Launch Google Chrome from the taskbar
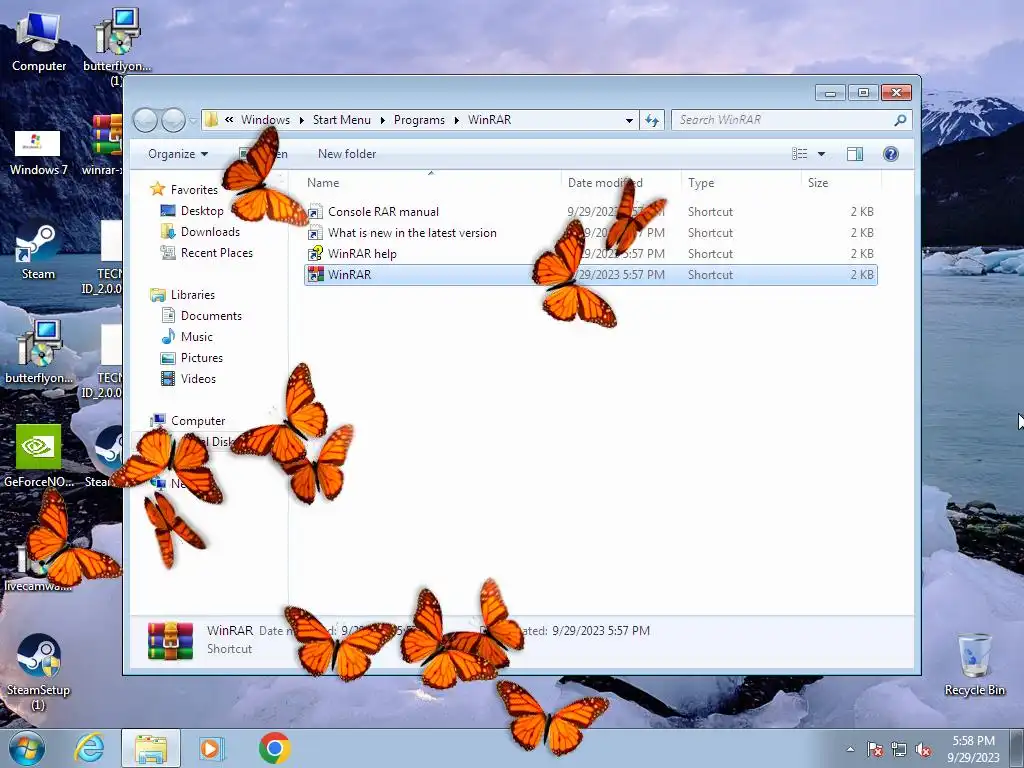 [x=274, y=748]
